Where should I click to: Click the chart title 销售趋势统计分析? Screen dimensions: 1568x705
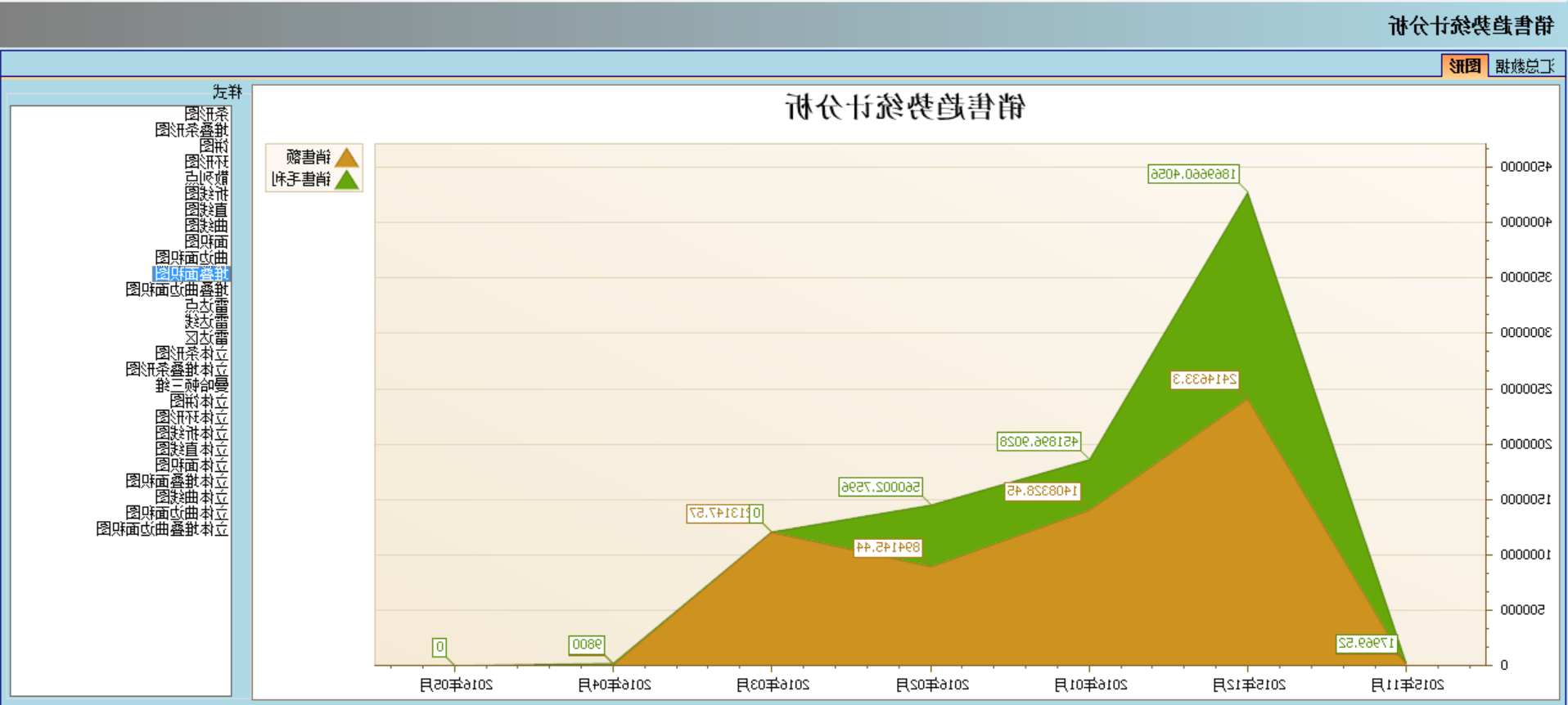tap(905, 107)
